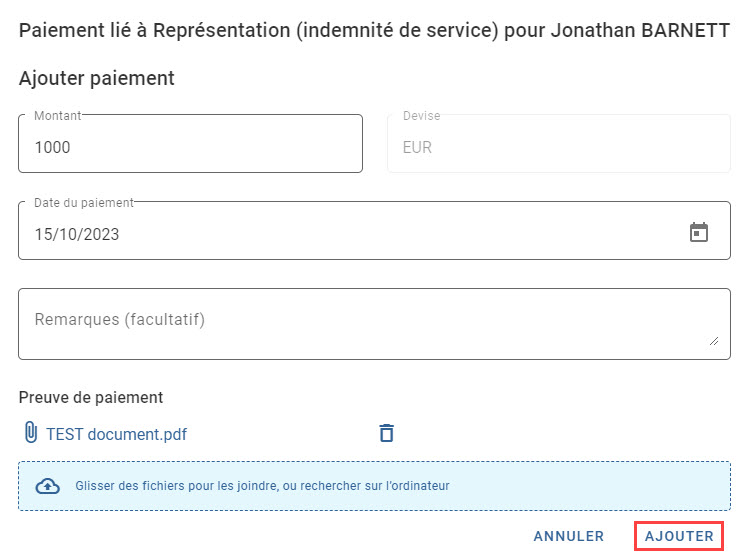The image size is (747, 556).
Task: Open the calendar date picker icon
Action: [698, 233]
